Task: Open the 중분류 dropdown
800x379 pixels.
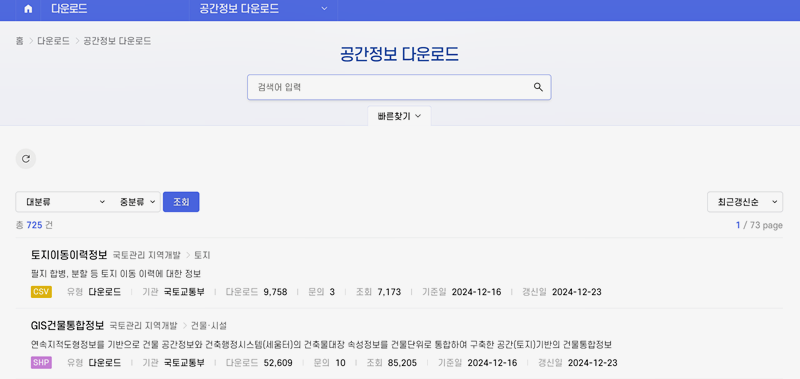Action: [x=138, y=202]
